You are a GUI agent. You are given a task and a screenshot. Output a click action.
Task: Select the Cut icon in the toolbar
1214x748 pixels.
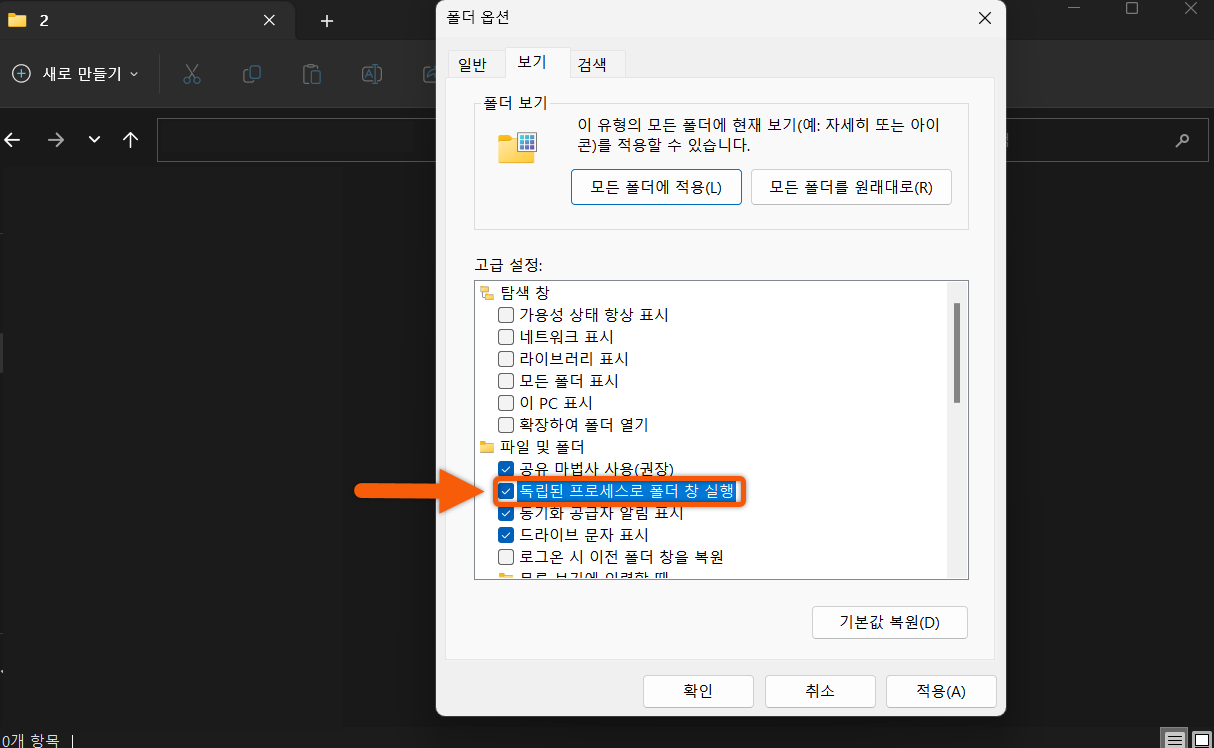click(191, 73)
